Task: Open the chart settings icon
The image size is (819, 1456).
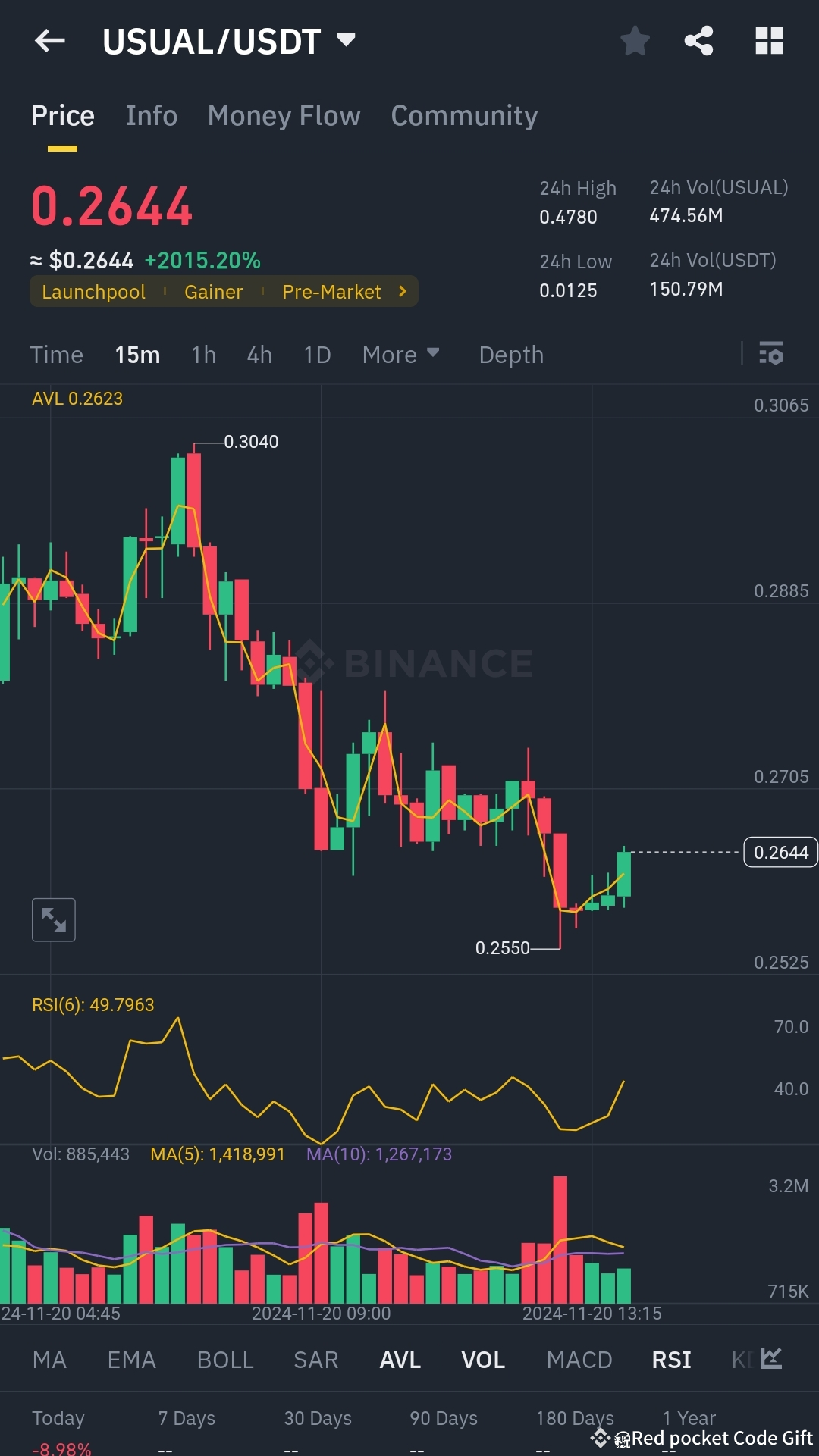Action: [x=771, y=353]
